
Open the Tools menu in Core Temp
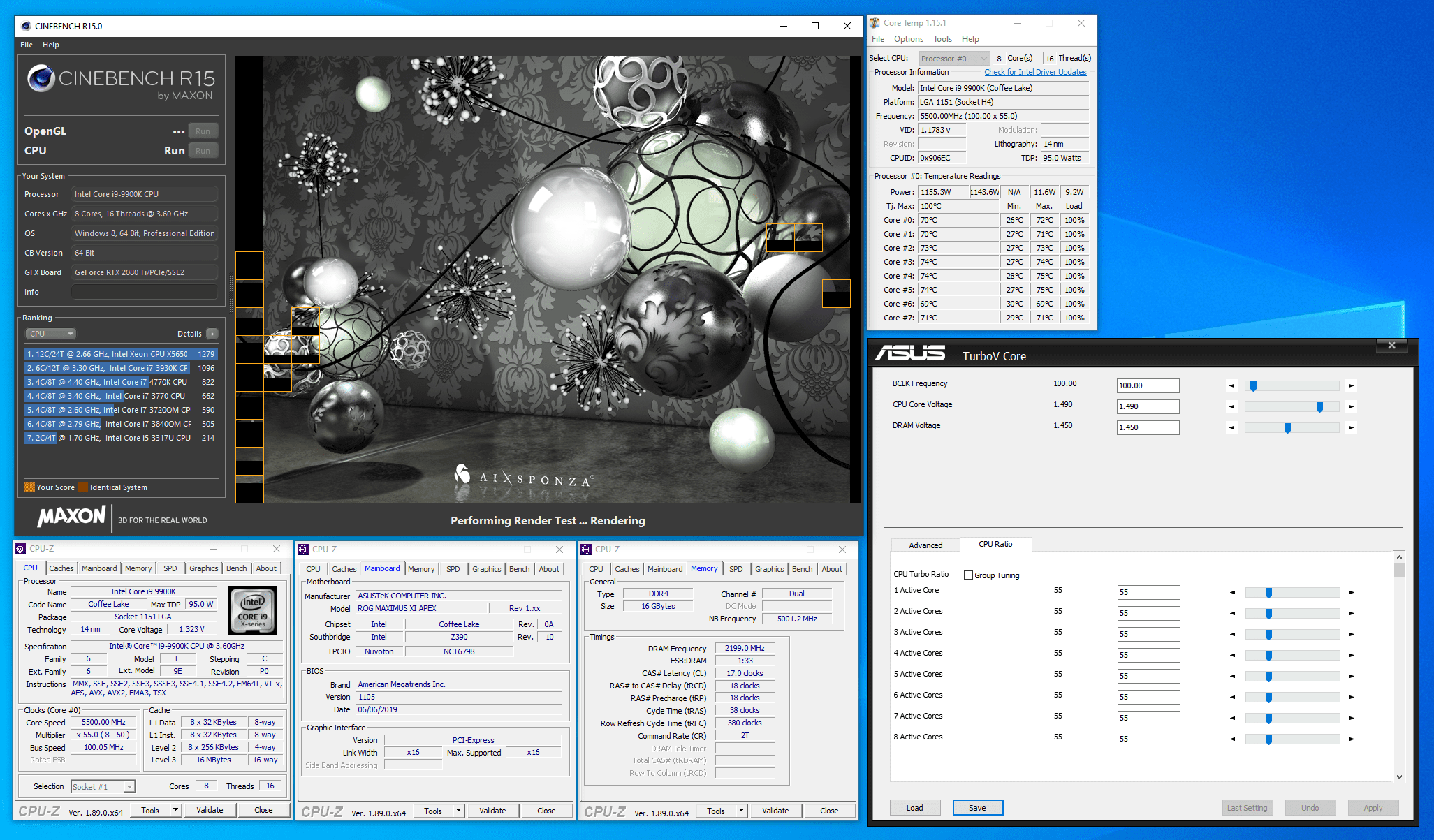[x=942, y=39]
